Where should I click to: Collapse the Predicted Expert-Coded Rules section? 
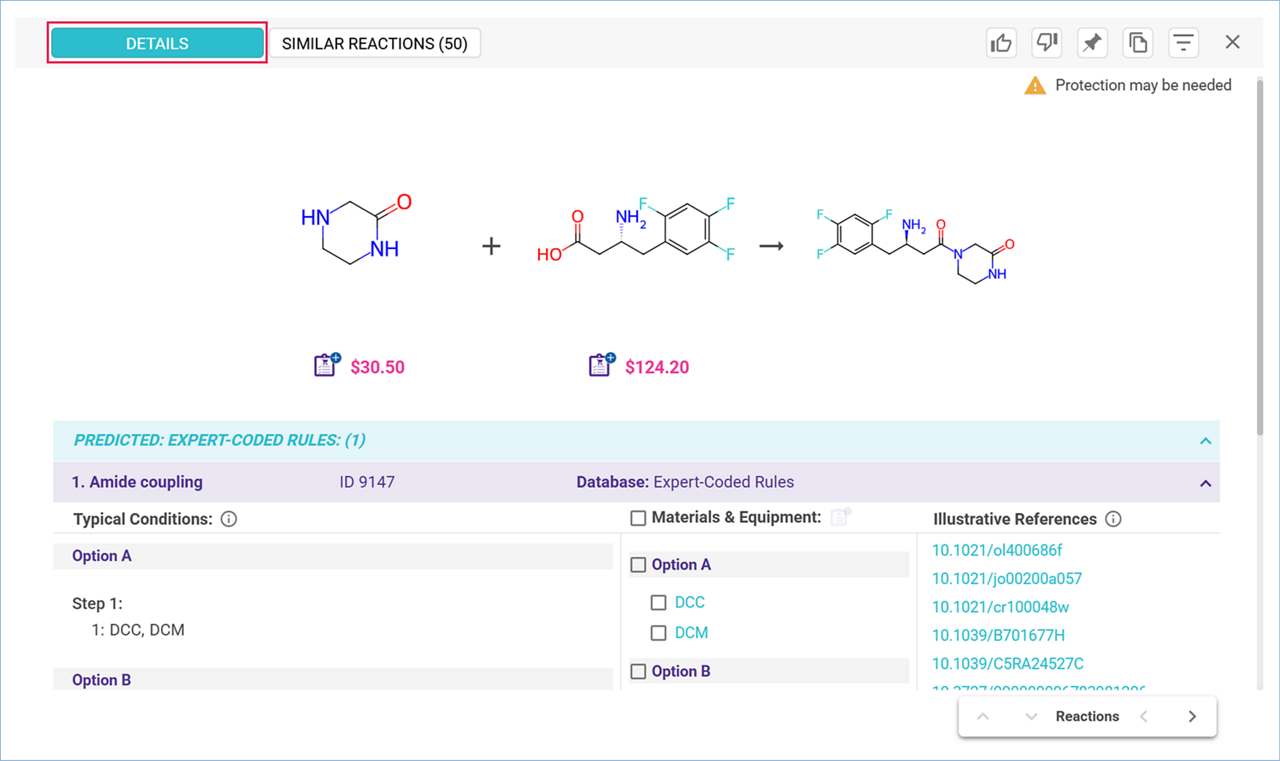point(1205,441)
